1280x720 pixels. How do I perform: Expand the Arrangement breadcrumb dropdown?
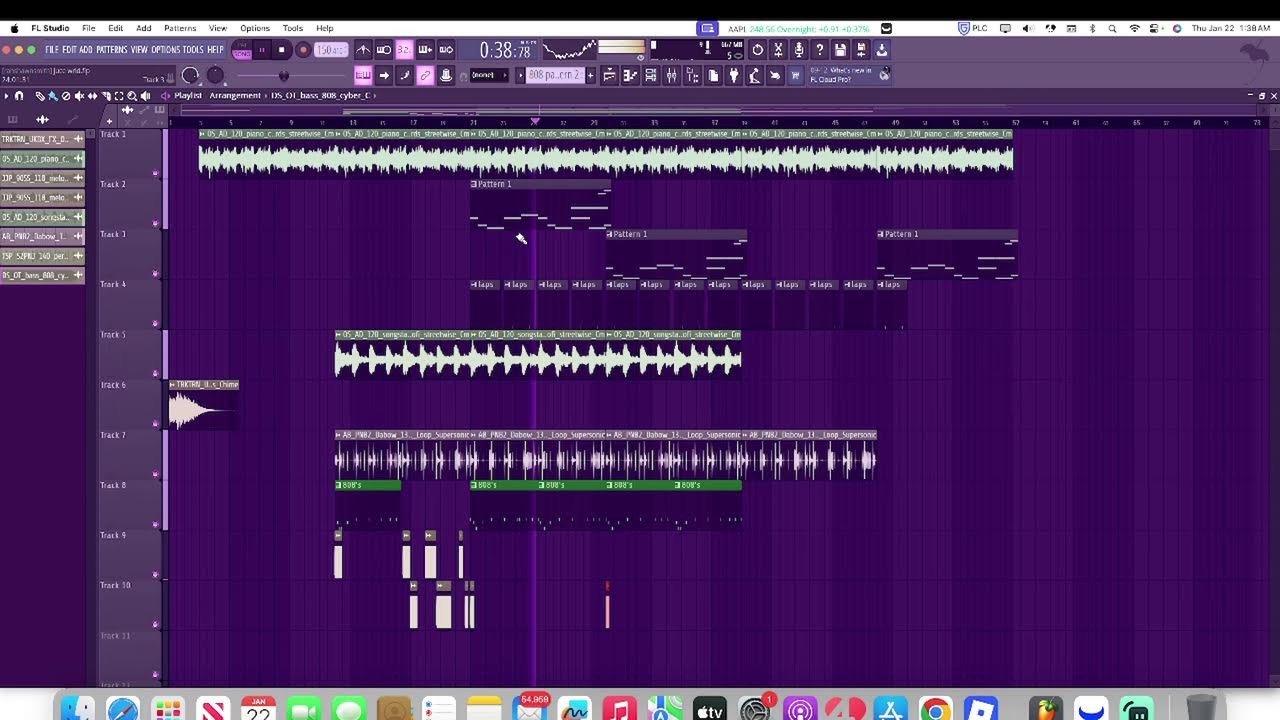pyautogui.click(x=235, y=96)
